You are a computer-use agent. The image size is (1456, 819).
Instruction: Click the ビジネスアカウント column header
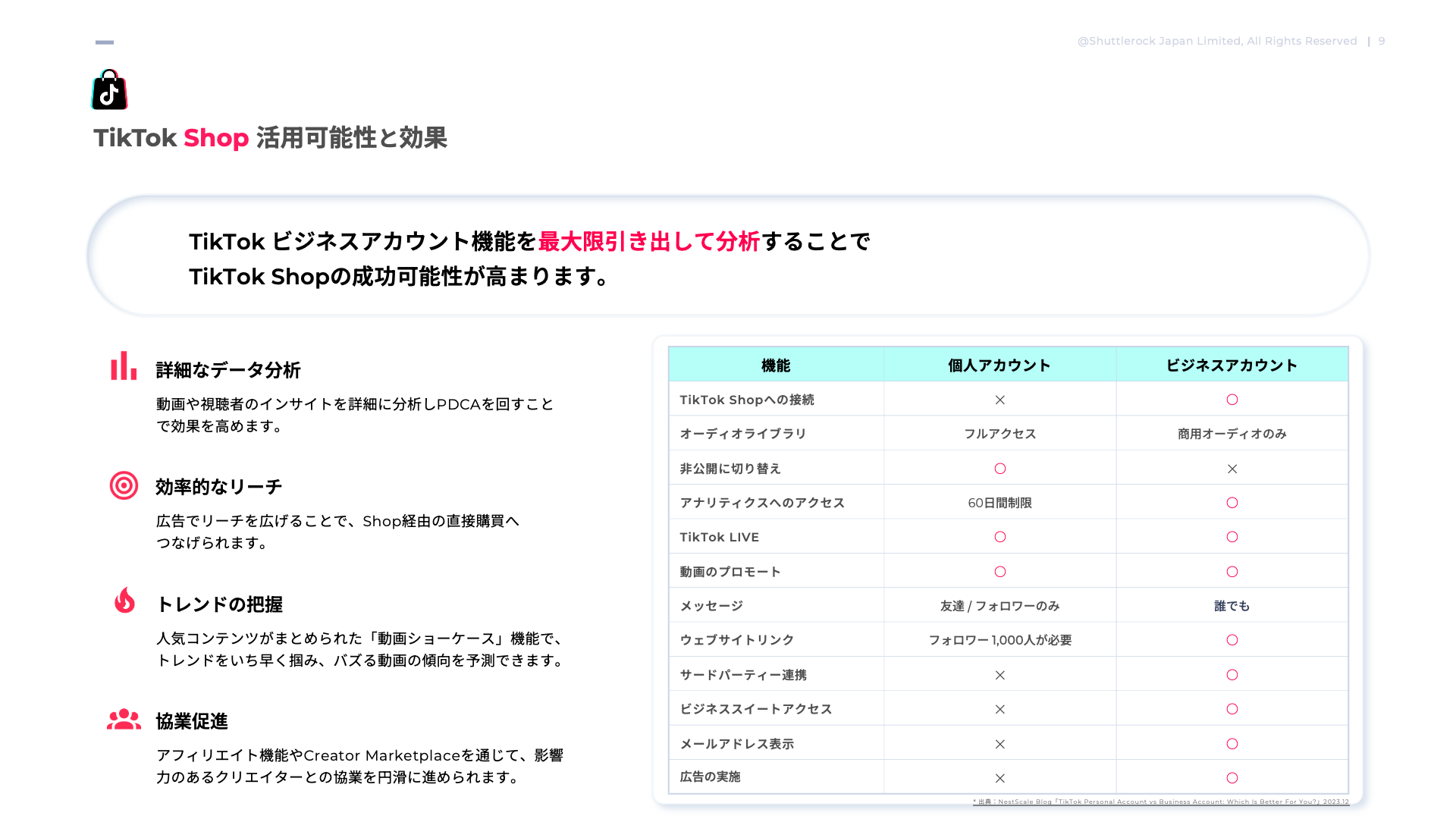point(1232,366)
